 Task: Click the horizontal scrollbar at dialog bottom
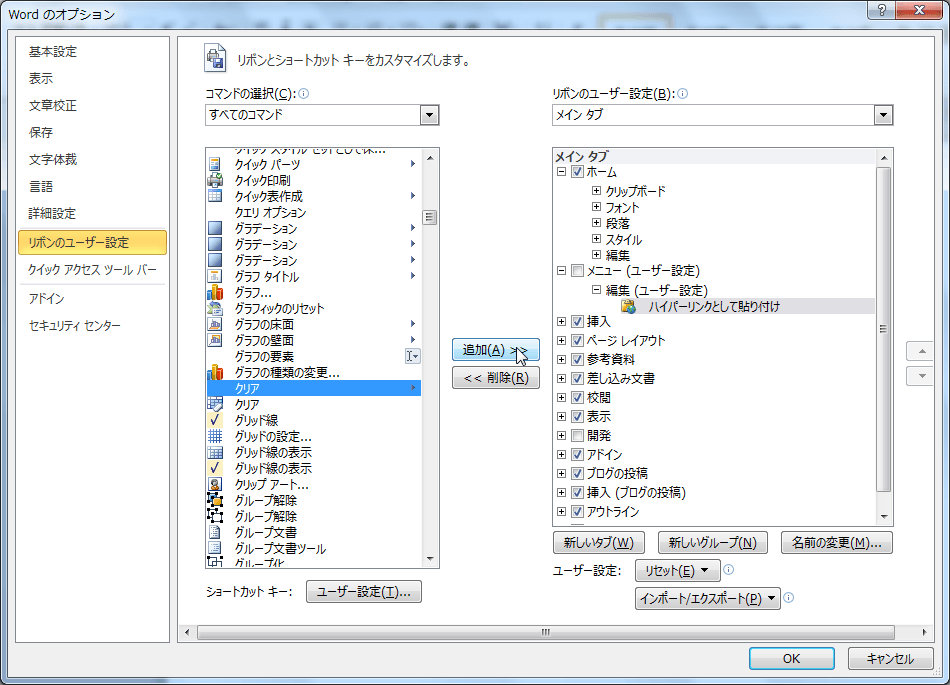pyautogui.click(x=546, y=632)
